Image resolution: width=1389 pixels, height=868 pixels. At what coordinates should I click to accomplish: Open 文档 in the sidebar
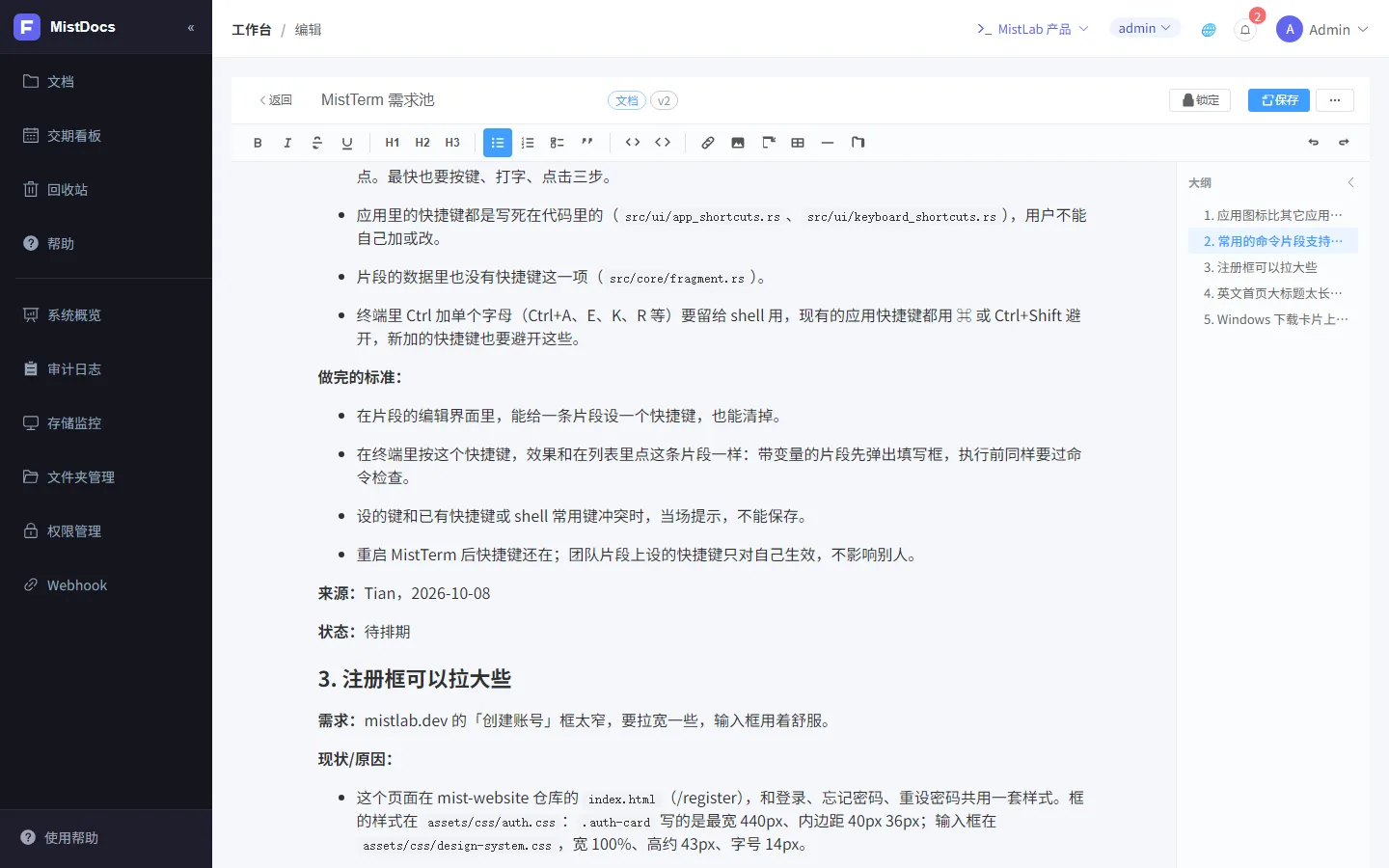[106, 81]
